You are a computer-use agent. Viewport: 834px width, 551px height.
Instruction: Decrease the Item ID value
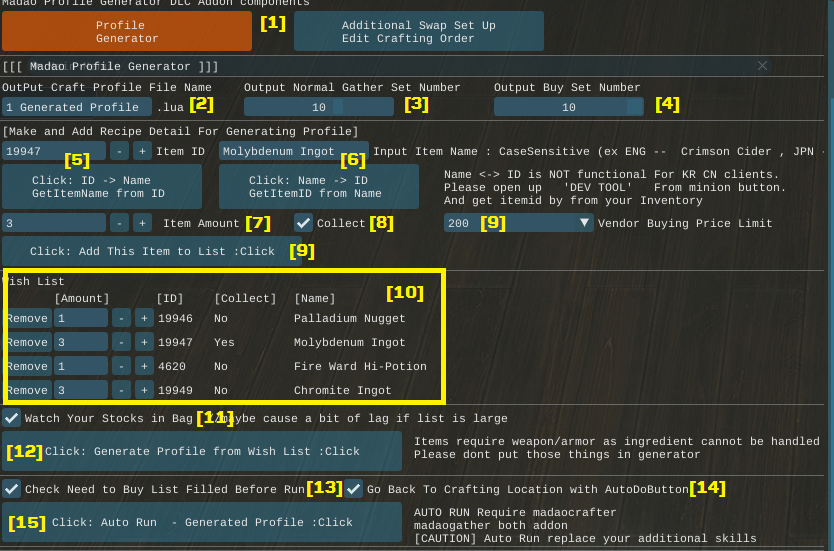(119, 151)
